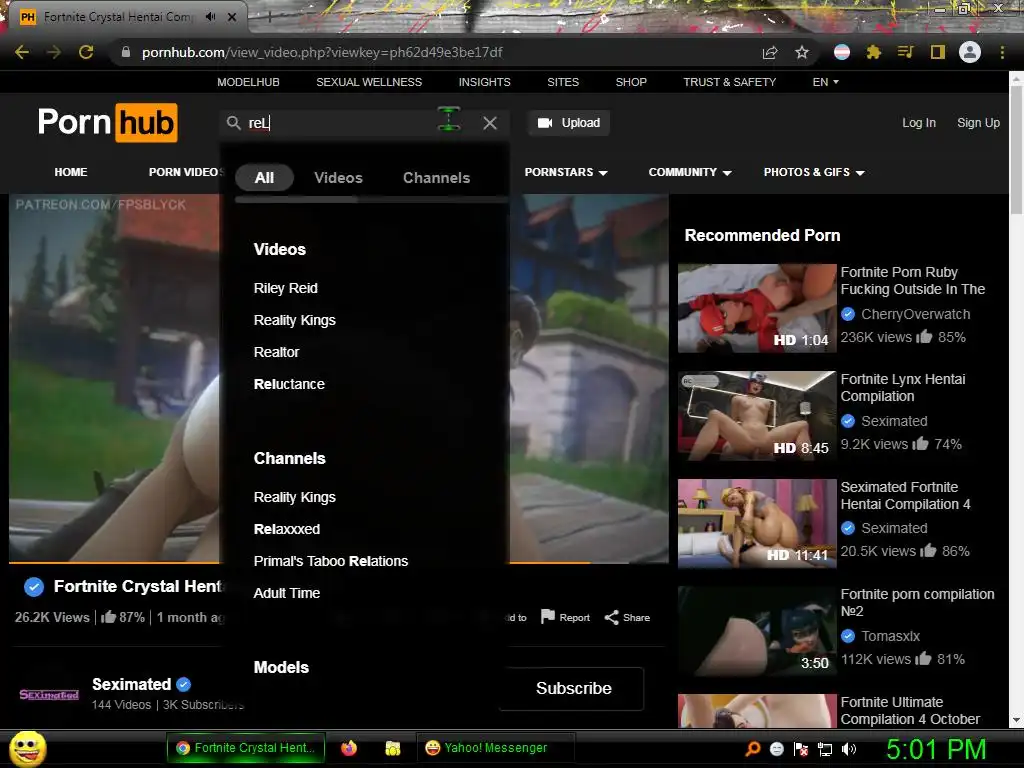The width and height of the screenshot is (1024, 768).
Task: Open the smiley start button on taskbar
Action: click(27, 748)
